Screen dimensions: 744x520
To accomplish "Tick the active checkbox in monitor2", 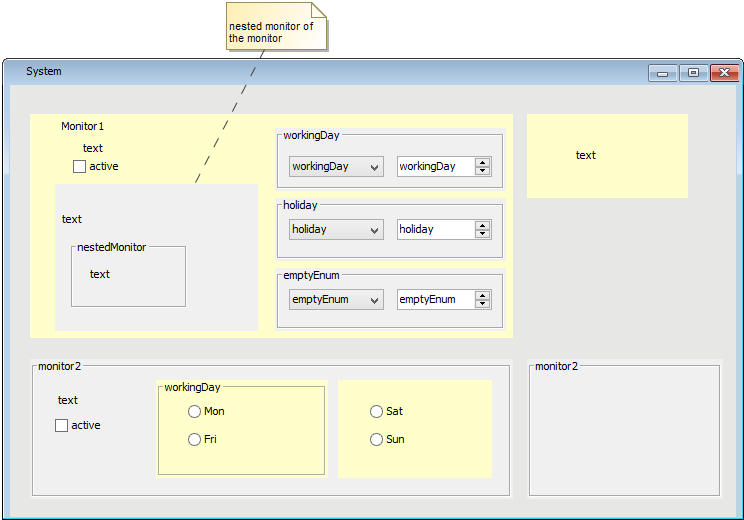I will pos(61,426).
